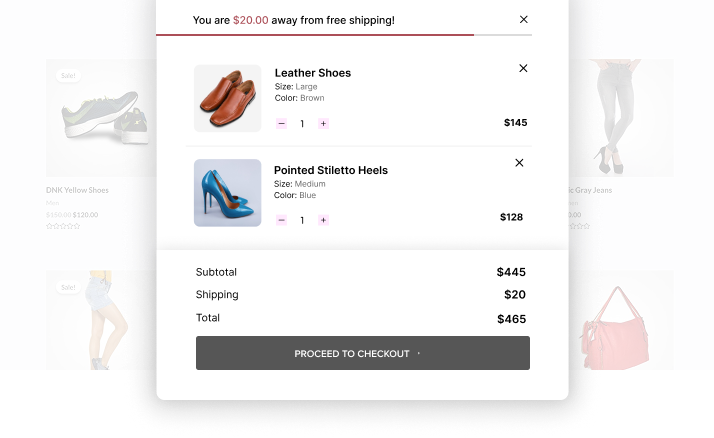Open the blue stiletto heels thumbnail
Screen dimensions: 714x438
[228, 193]
